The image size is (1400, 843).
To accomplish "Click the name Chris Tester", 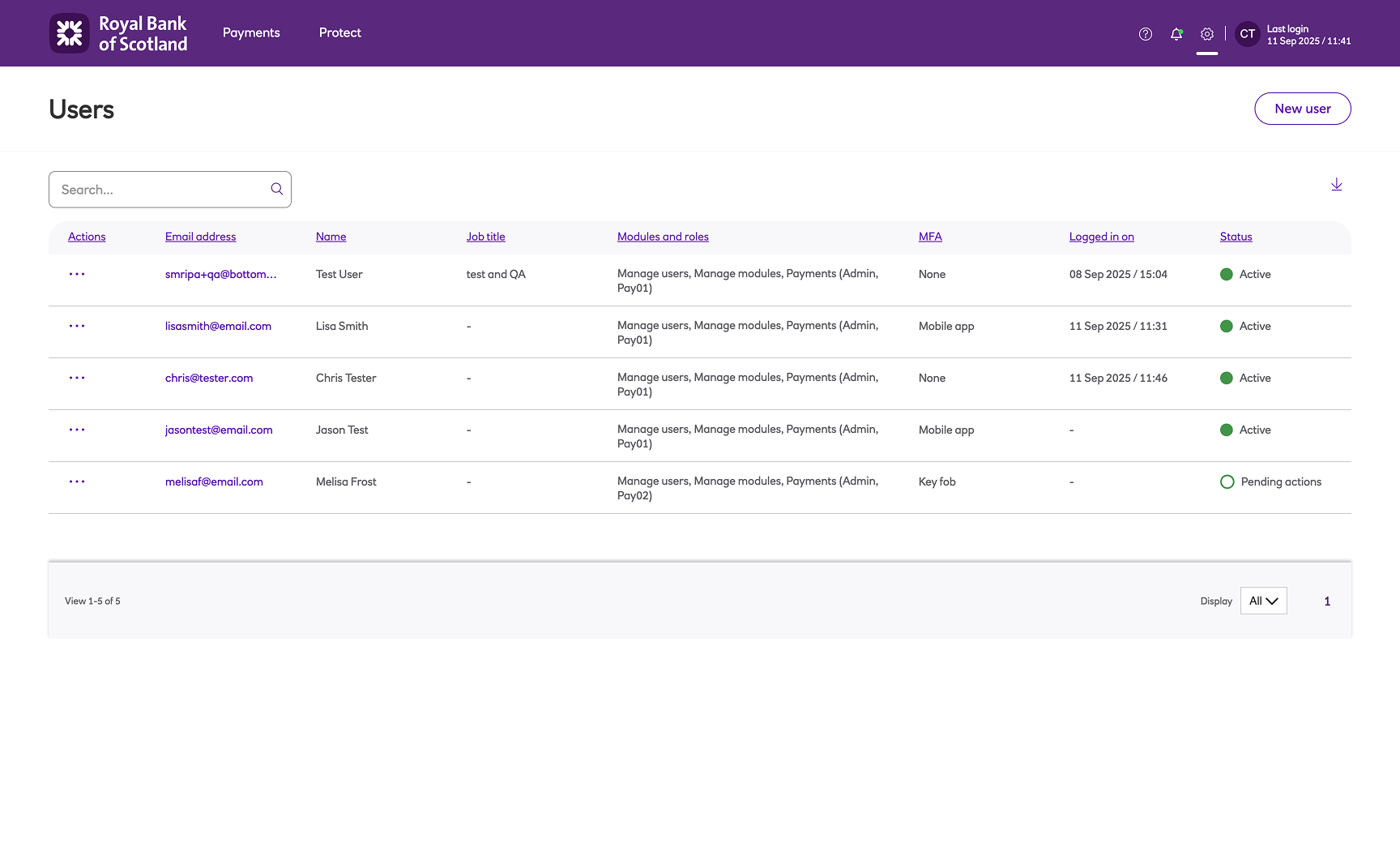I will pos(346,378).
